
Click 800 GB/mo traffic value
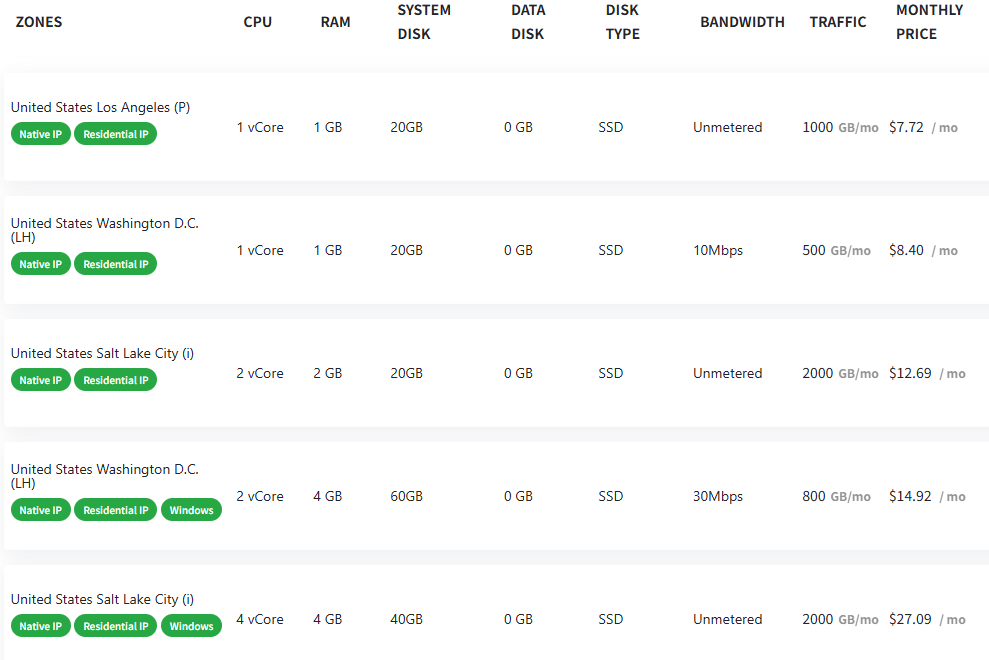(836, 497)
